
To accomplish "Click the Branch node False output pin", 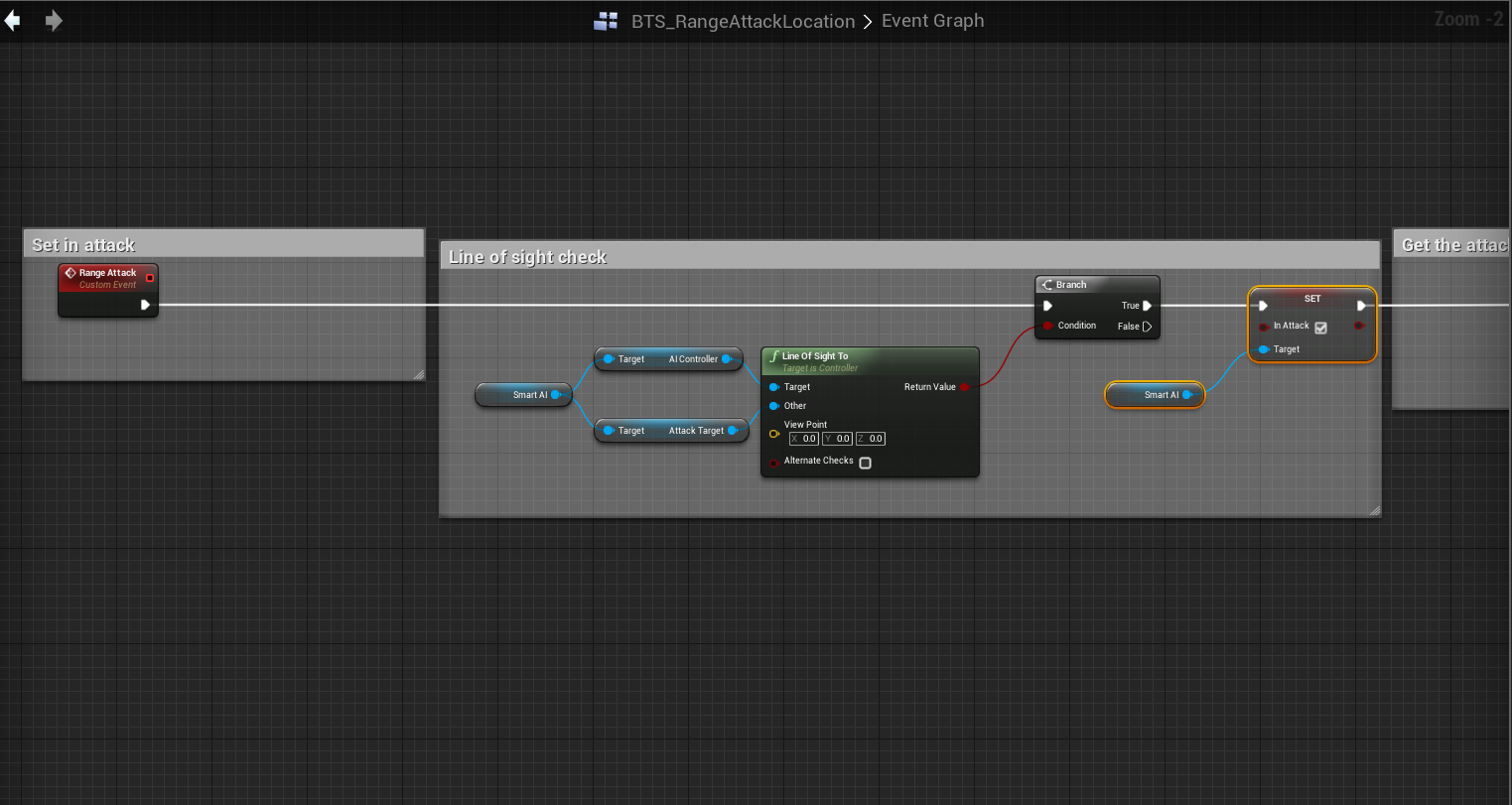I will 1148,327.
